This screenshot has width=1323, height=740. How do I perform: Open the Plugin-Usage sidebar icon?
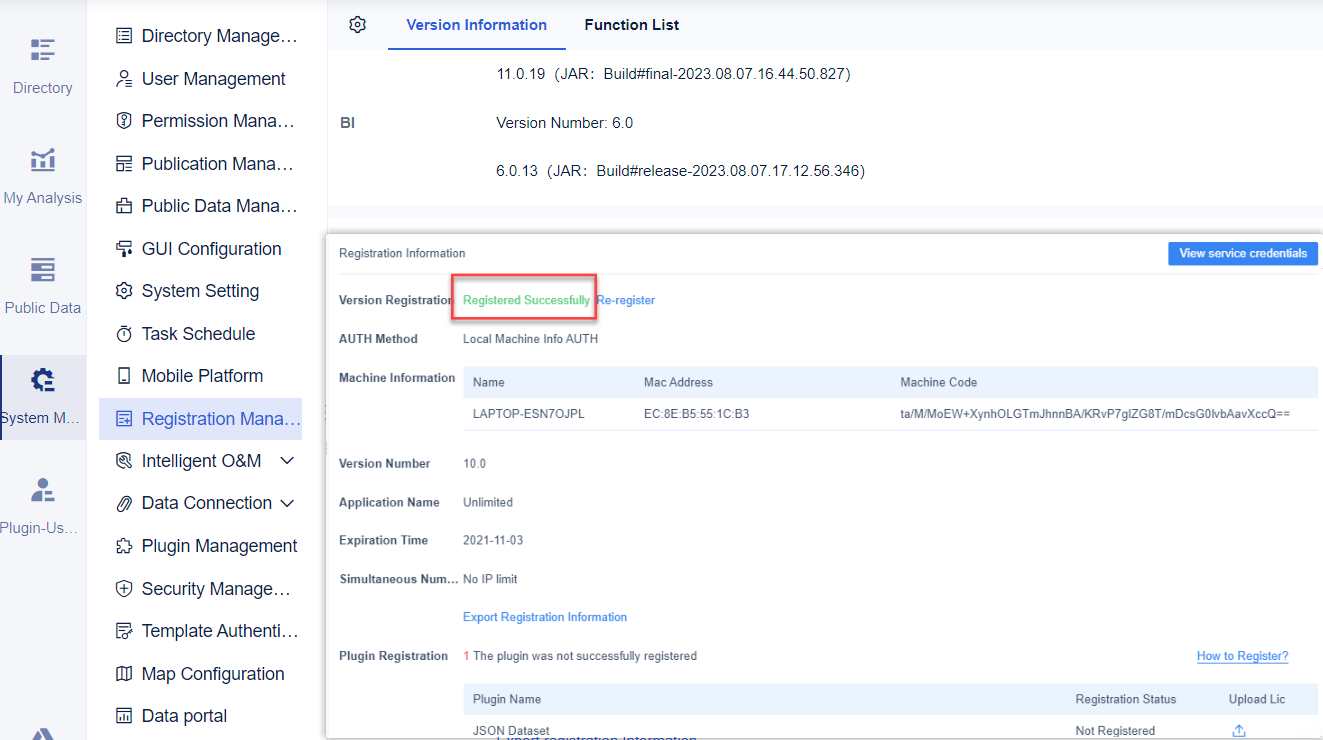click(x=42, y=500)
